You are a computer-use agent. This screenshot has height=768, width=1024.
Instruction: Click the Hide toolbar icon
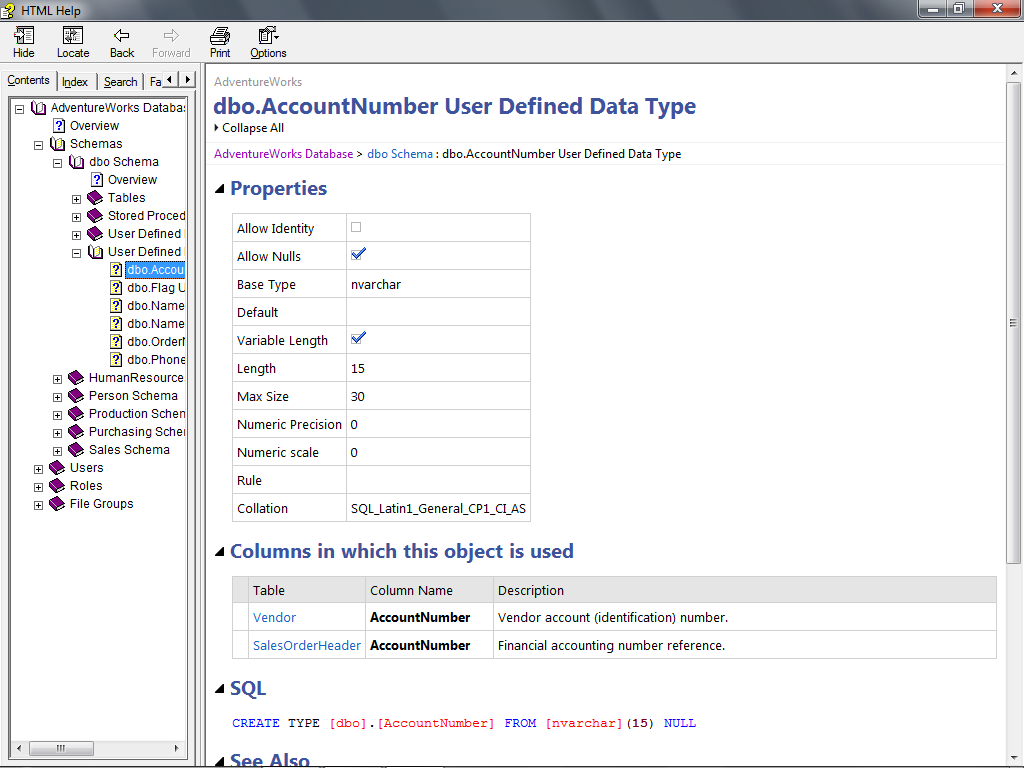pyautogui.click(x=24, y=42)
